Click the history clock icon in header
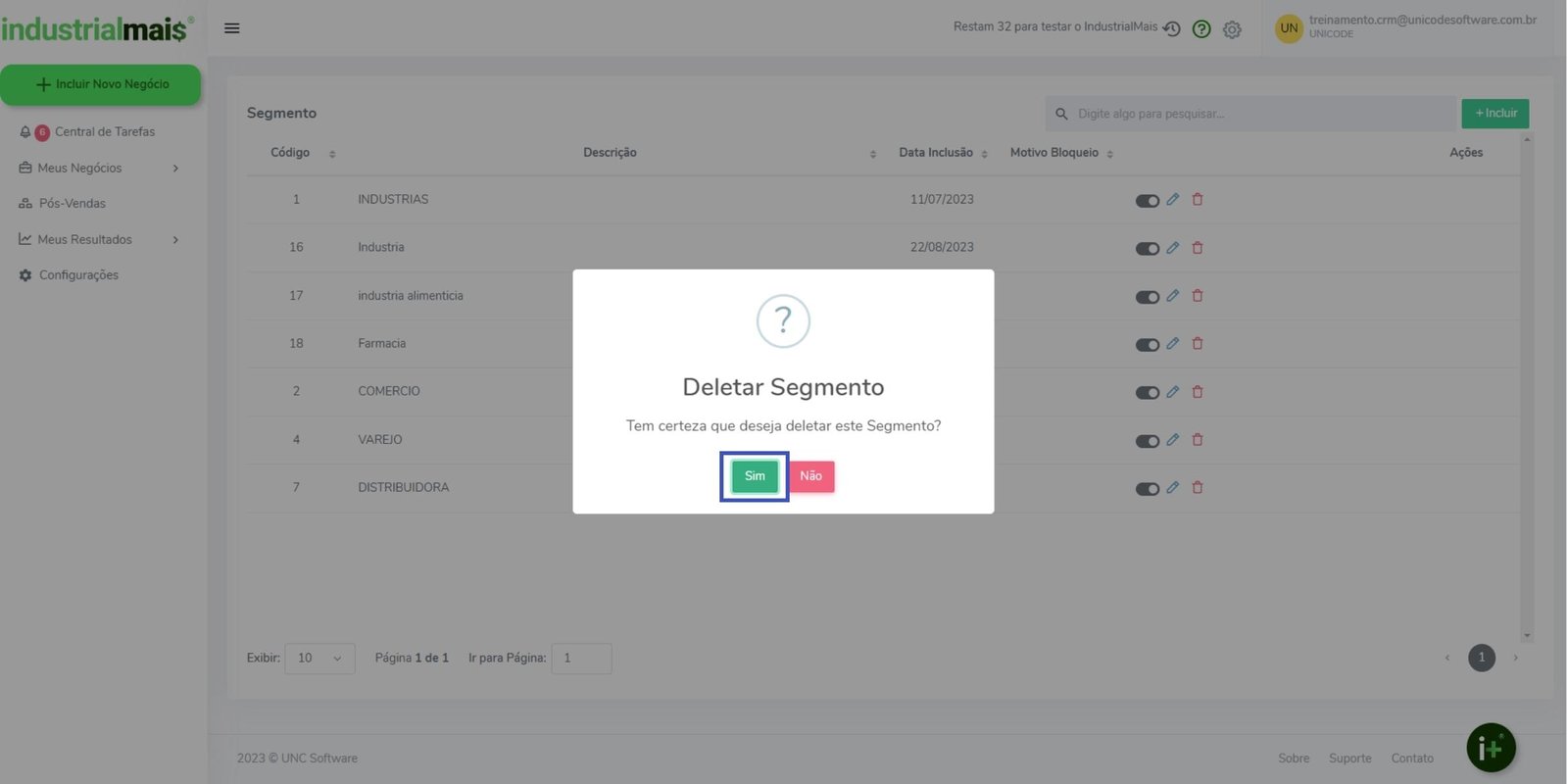1568x784 pixels. tap(1171, 29)
